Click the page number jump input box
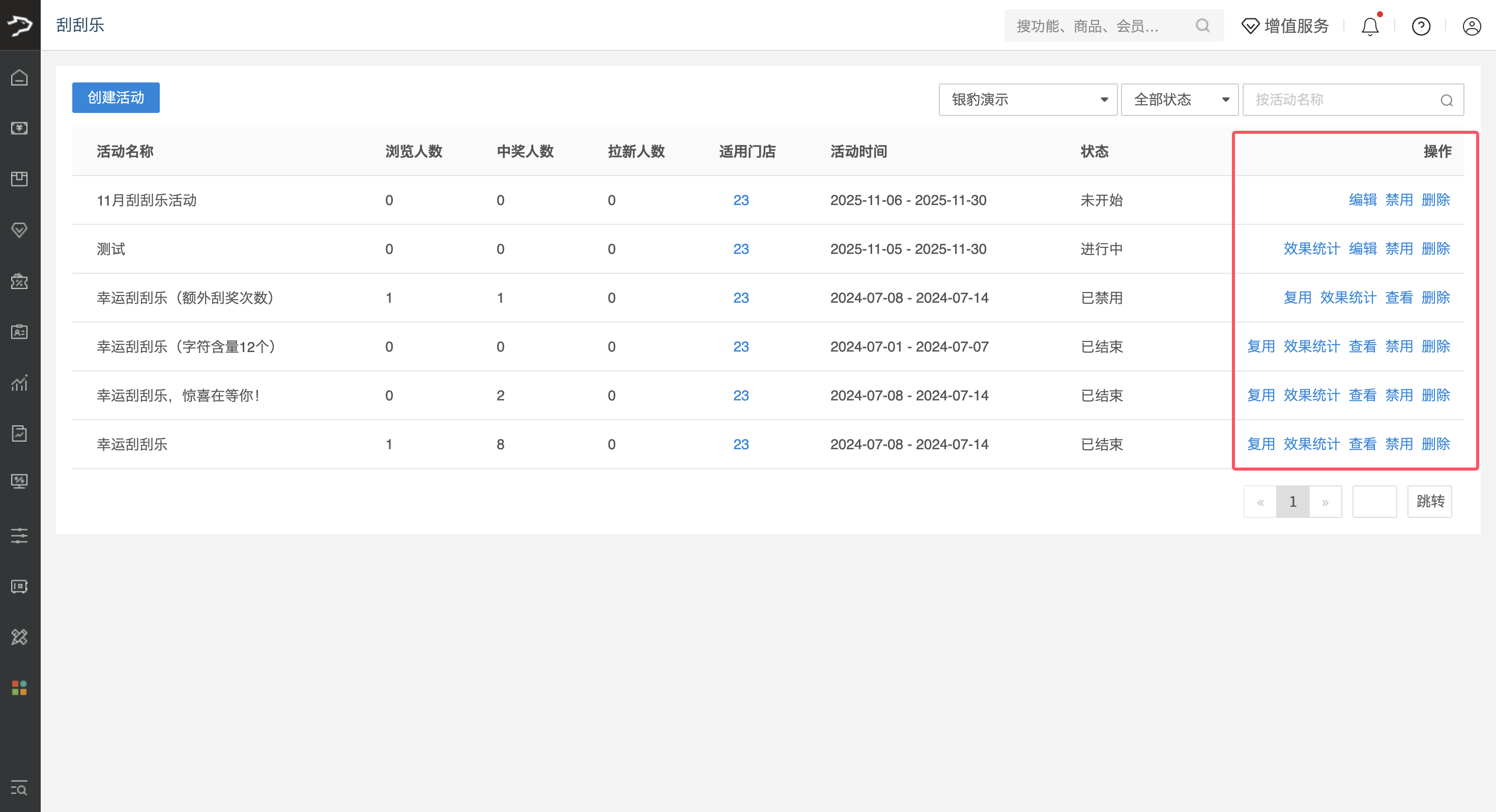This screenshot has height=812, width=1496. pos(1374,501)
